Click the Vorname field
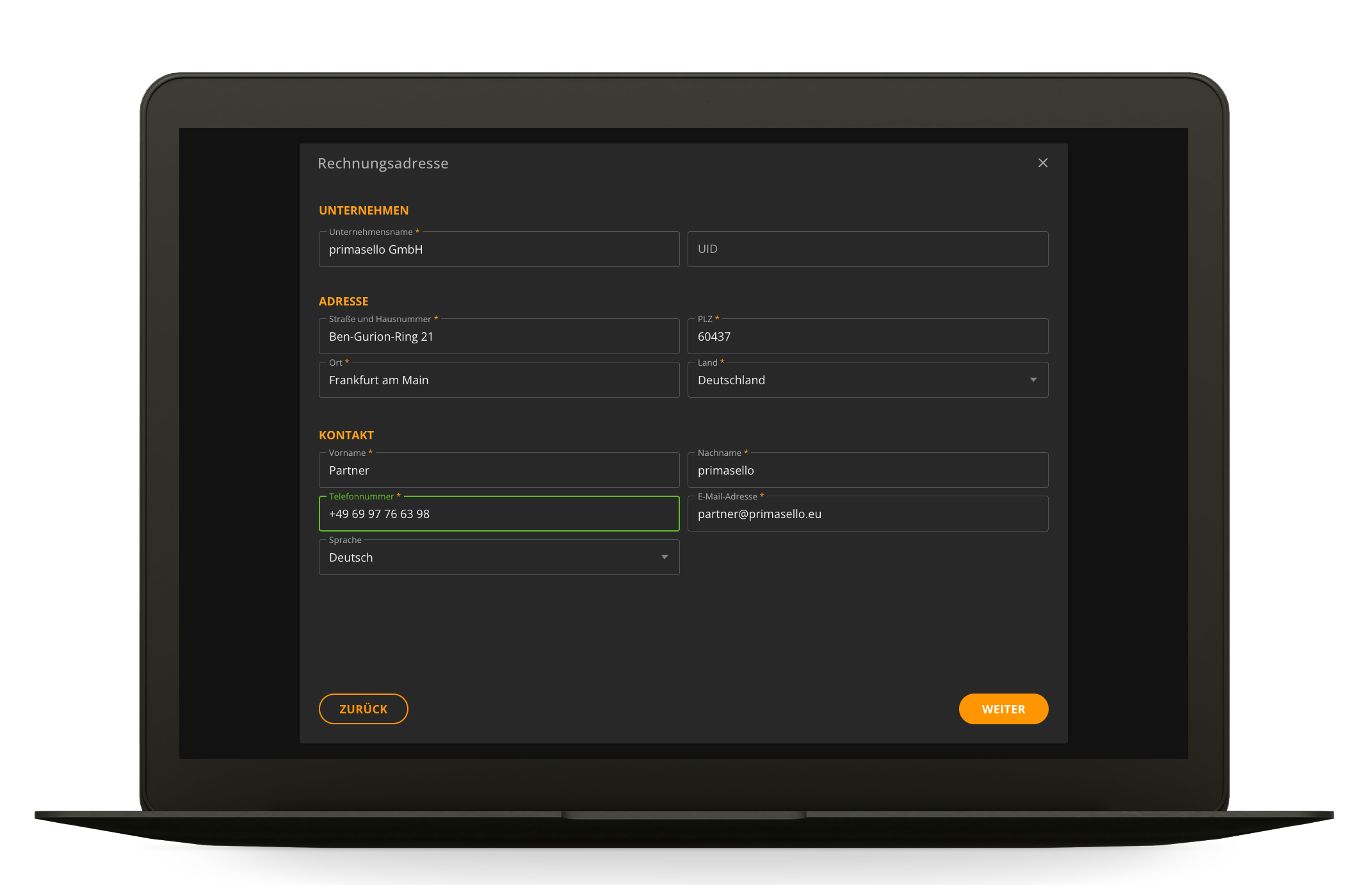This screenshot has width=1372, height=885. pos(498,471)
